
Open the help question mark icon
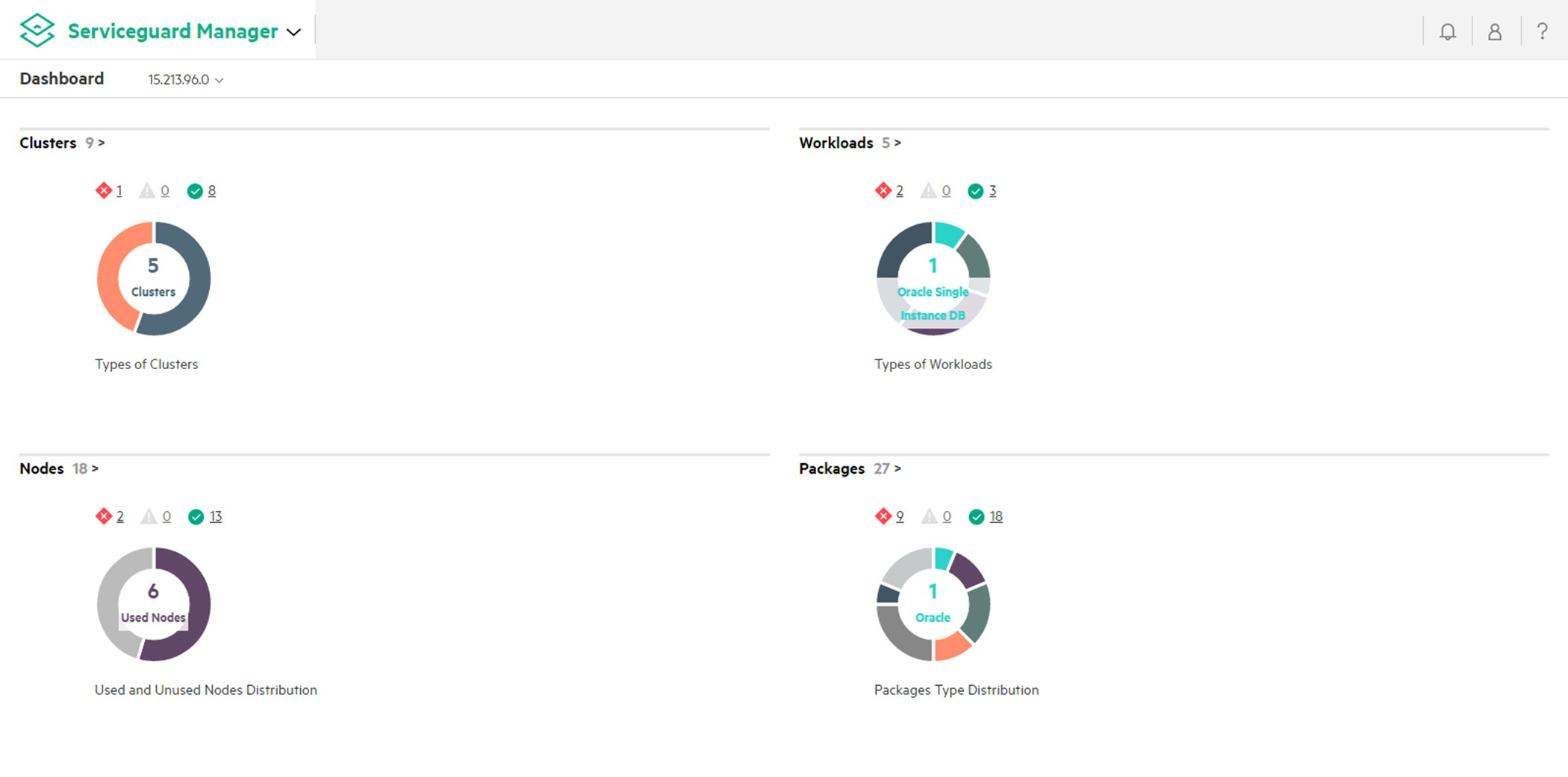tap(1542, 31)
